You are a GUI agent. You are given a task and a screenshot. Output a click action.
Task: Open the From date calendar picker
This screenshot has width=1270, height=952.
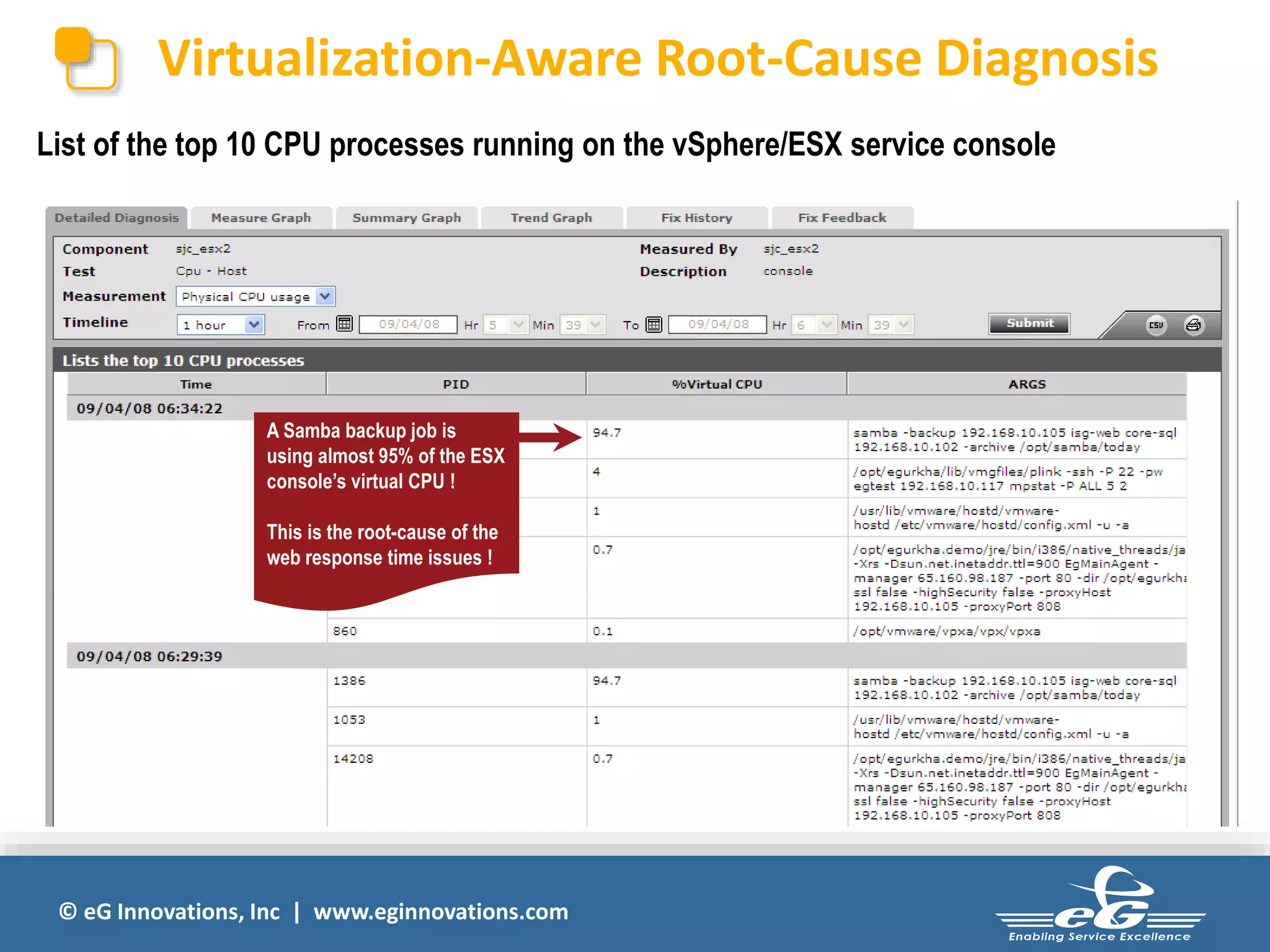345,324
